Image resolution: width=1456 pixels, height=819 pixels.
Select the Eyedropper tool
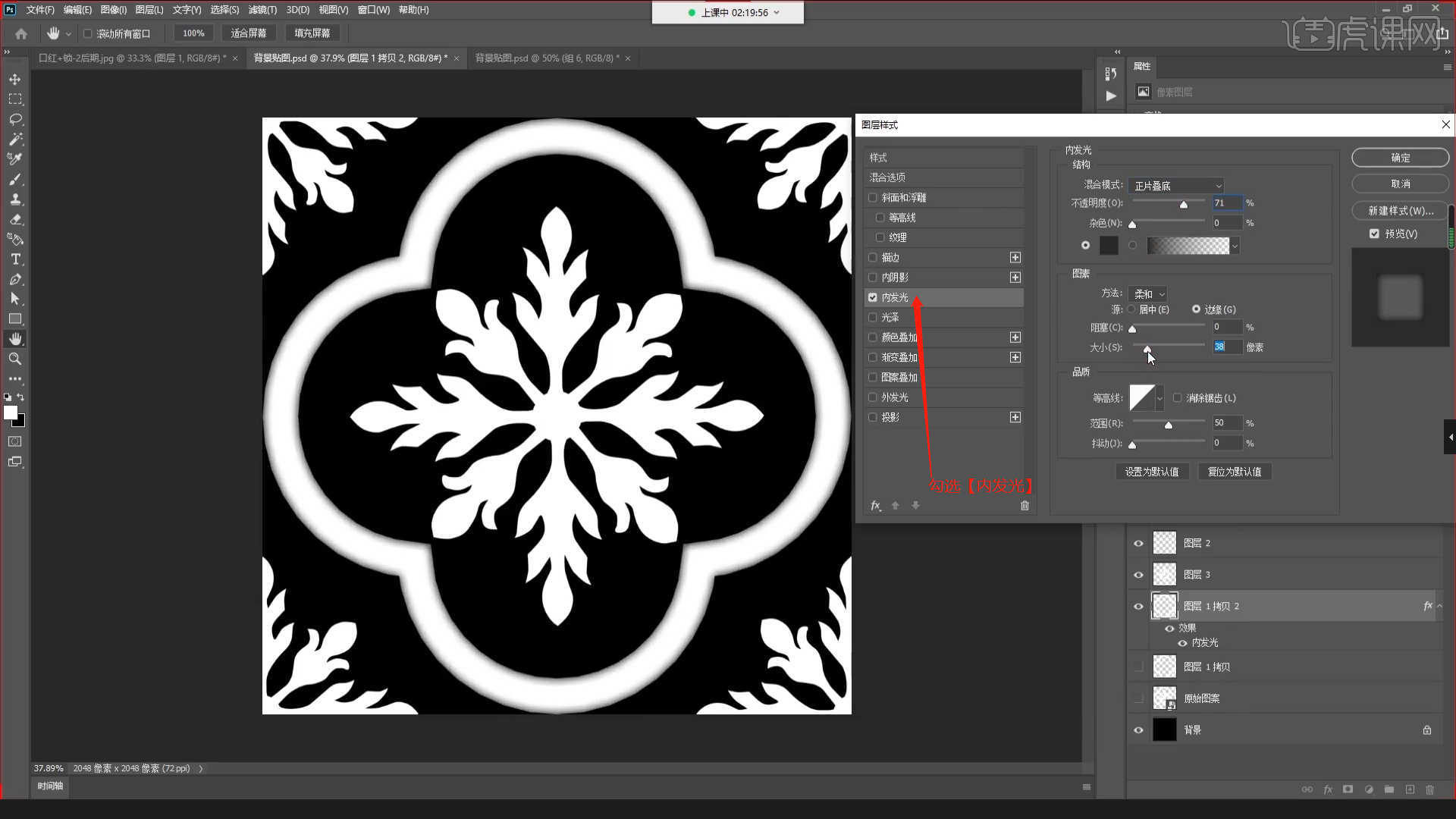[15, 159]
